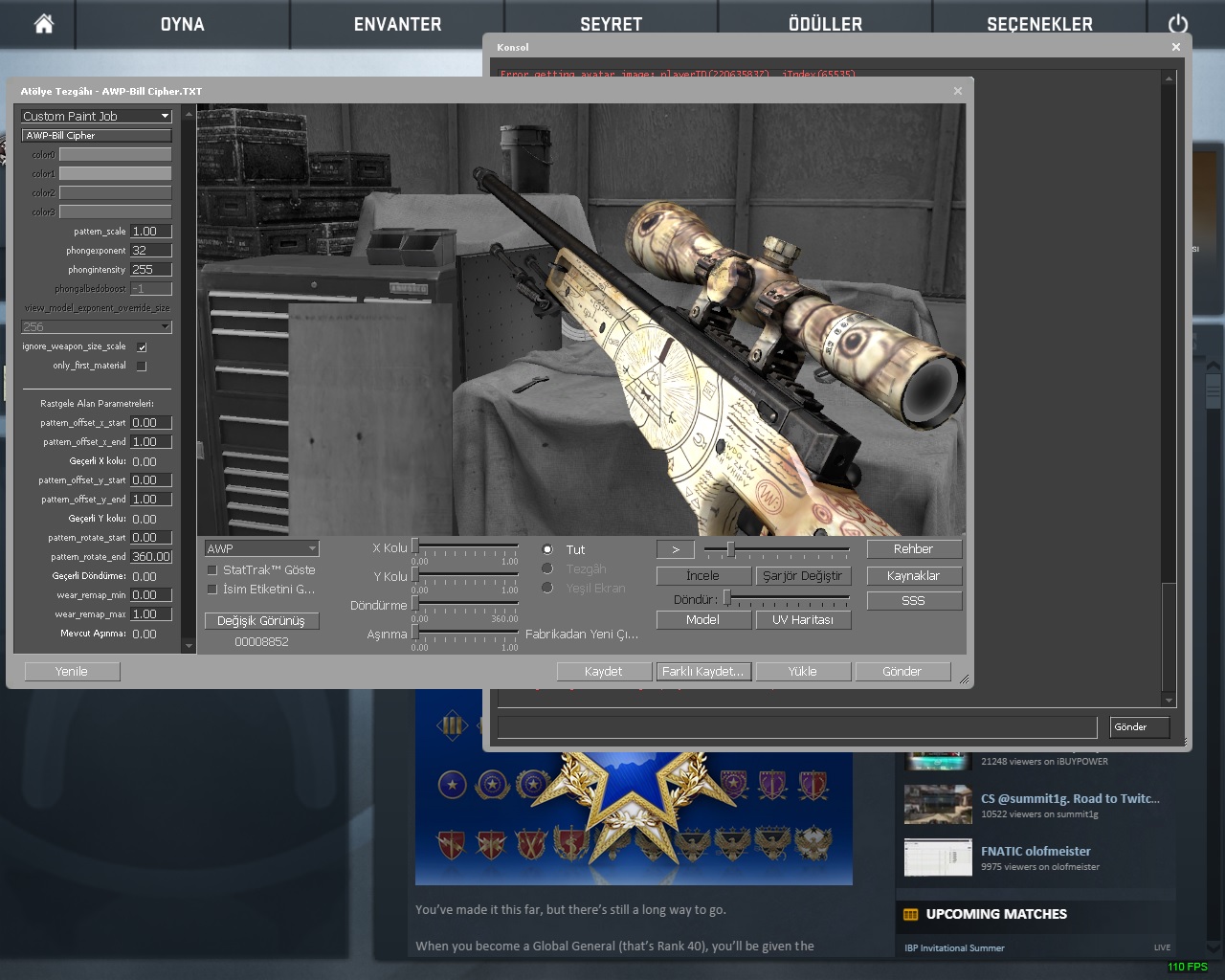Click the UV Haritası button
Image resolution: width=1225 pixels, height=980 pixels.
pos(802,619)
